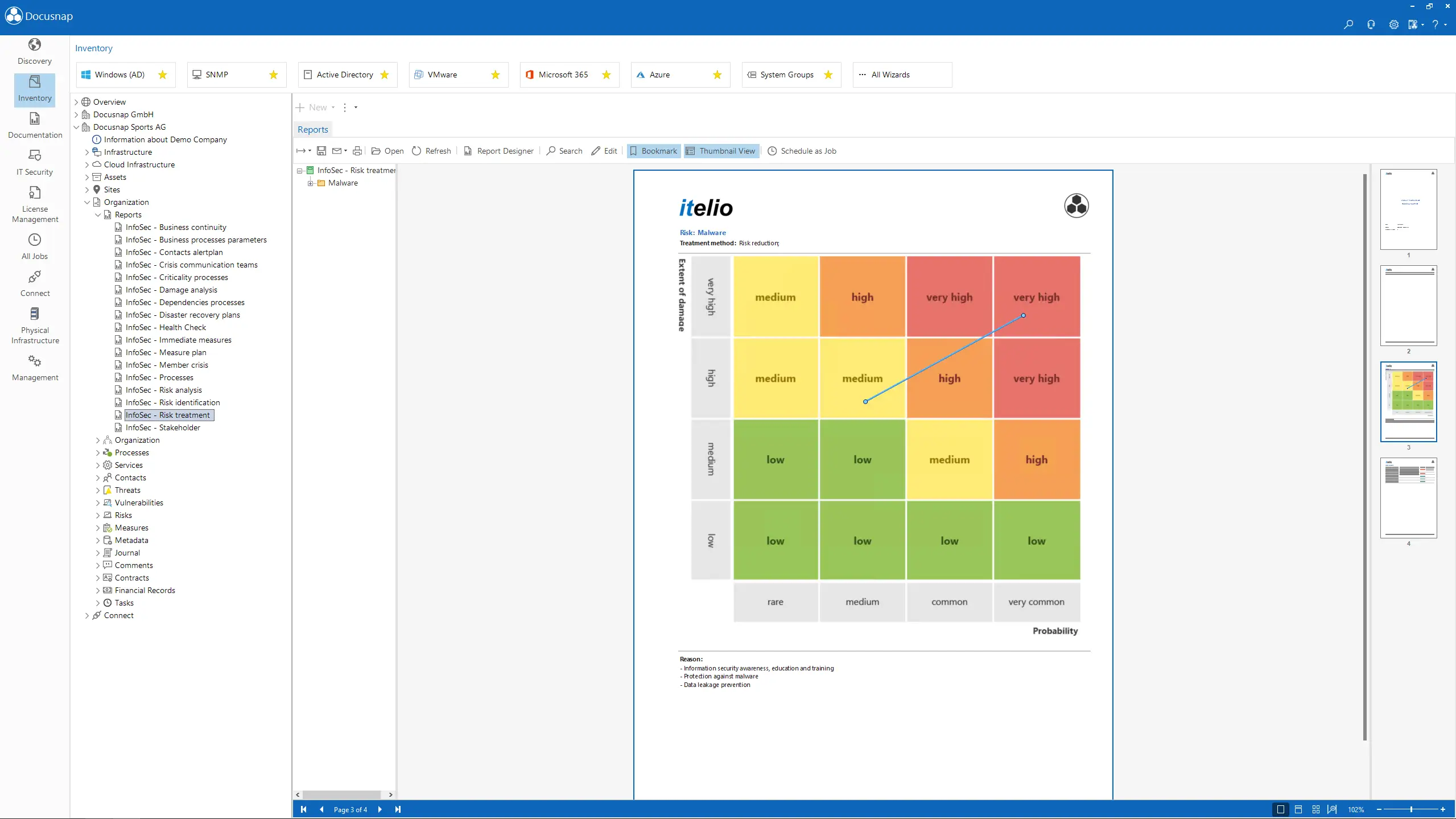The width and height of the screenshot is (1456, 819).
Task: Select the Reports tab
Action: [x=312, y=129]
